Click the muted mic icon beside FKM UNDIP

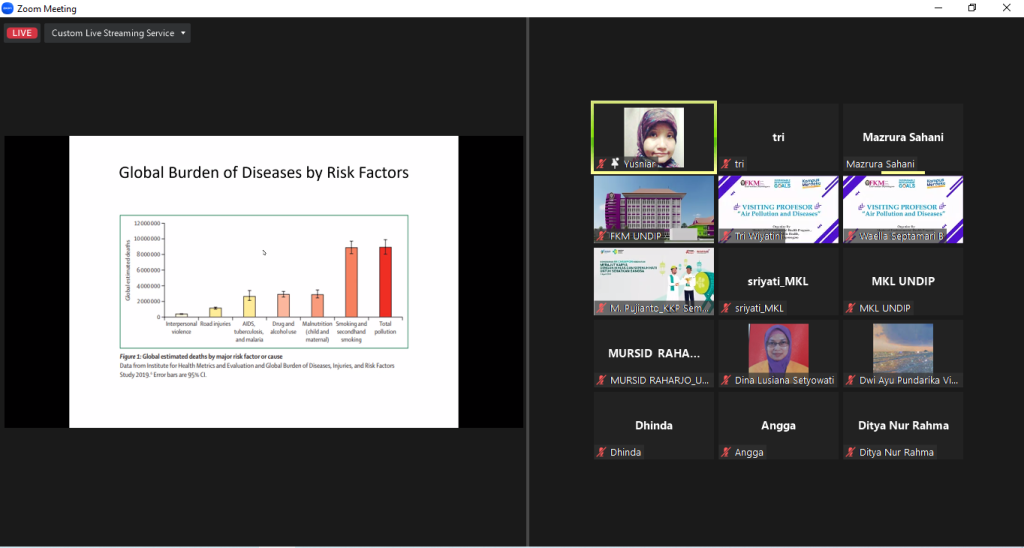coord(602,236)
